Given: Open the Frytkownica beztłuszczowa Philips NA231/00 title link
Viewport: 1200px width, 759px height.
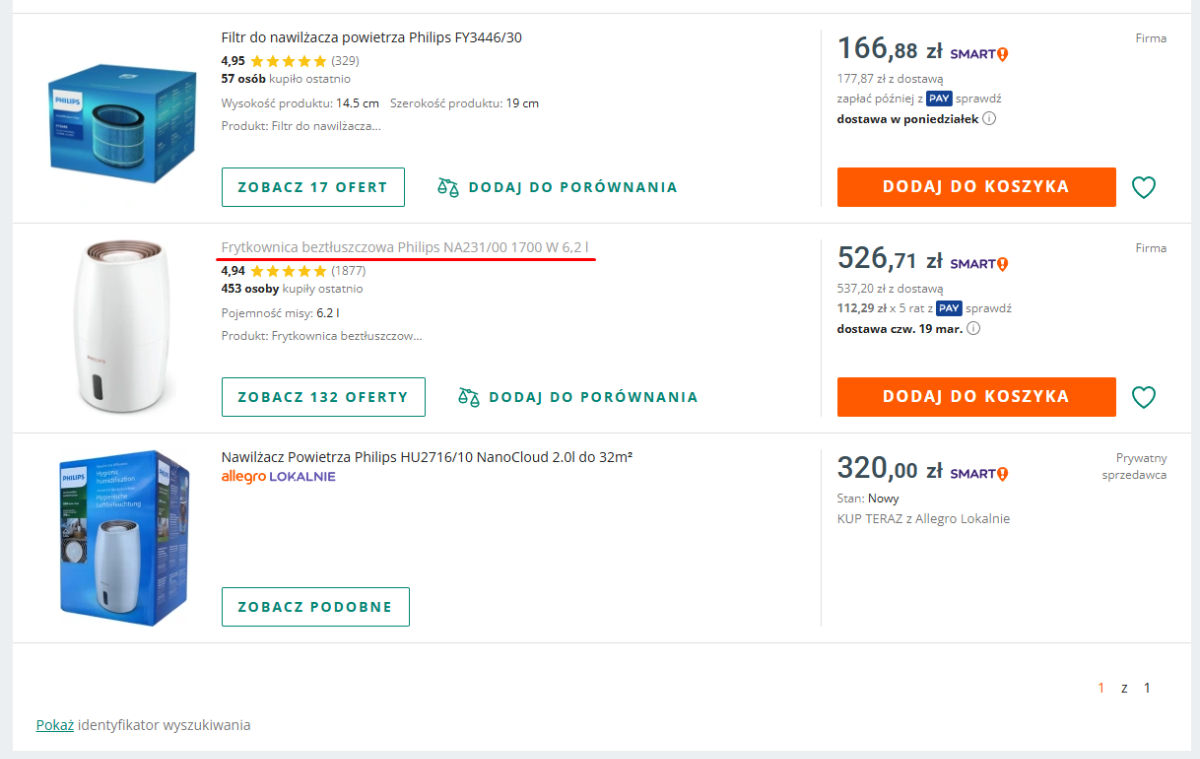Looking at the screenshot, I should [x=405, y=247].
